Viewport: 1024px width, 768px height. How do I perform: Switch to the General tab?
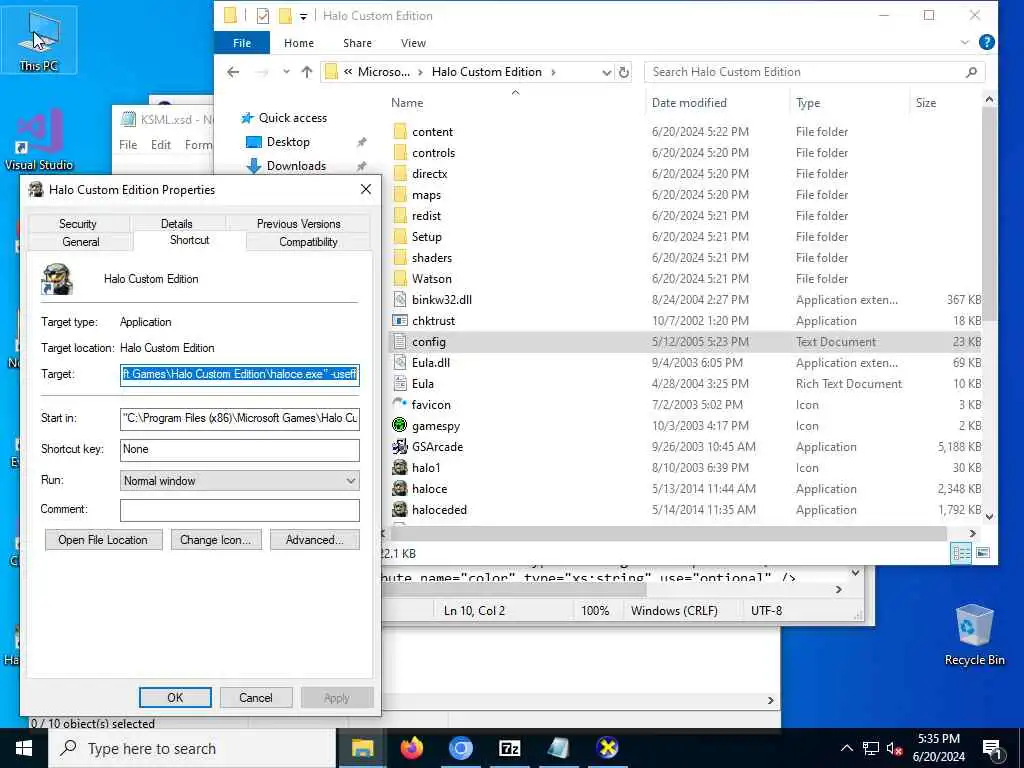(x=81, y=242)
